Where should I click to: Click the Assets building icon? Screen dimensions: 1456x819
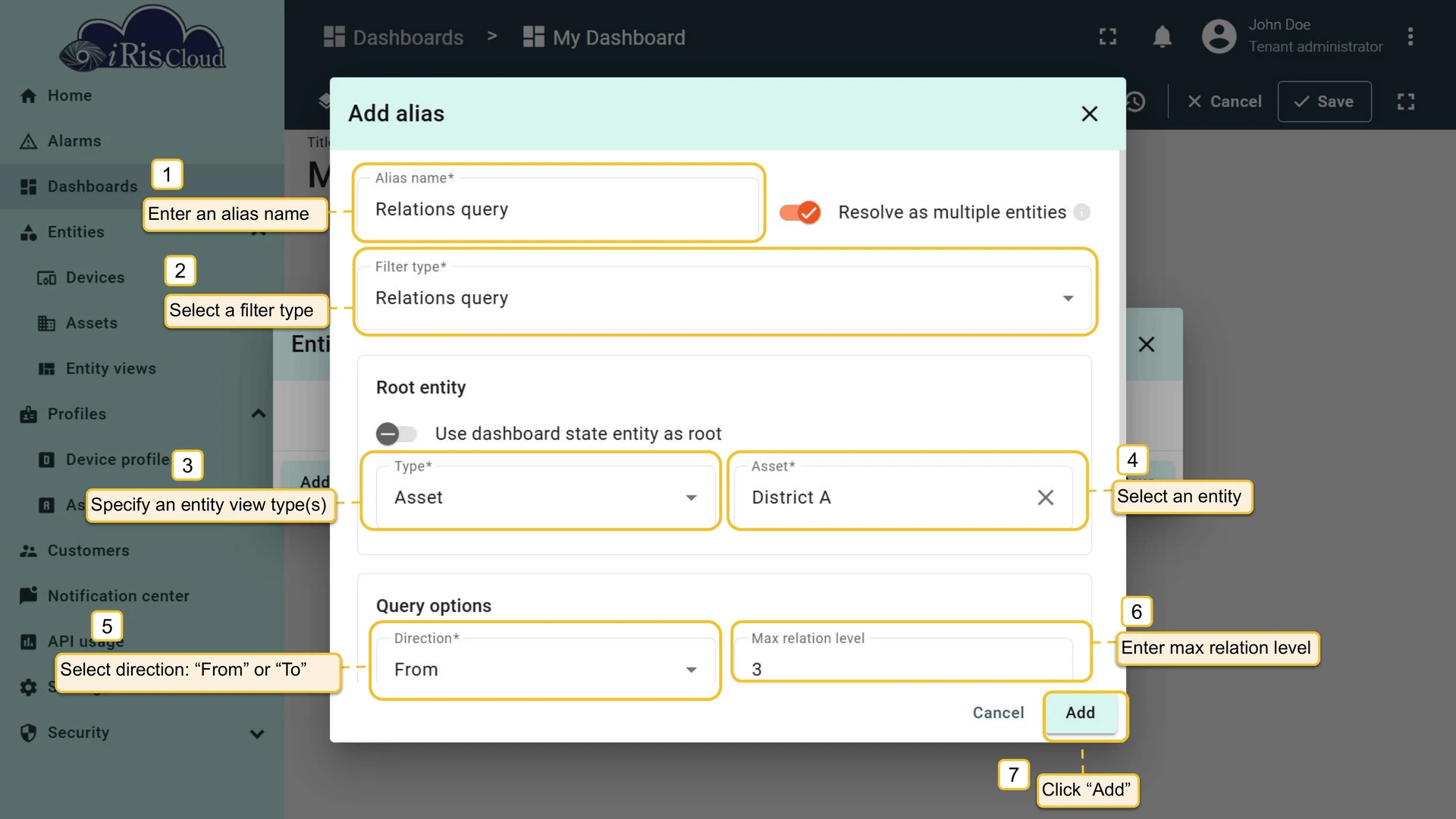tap(46, 323)
